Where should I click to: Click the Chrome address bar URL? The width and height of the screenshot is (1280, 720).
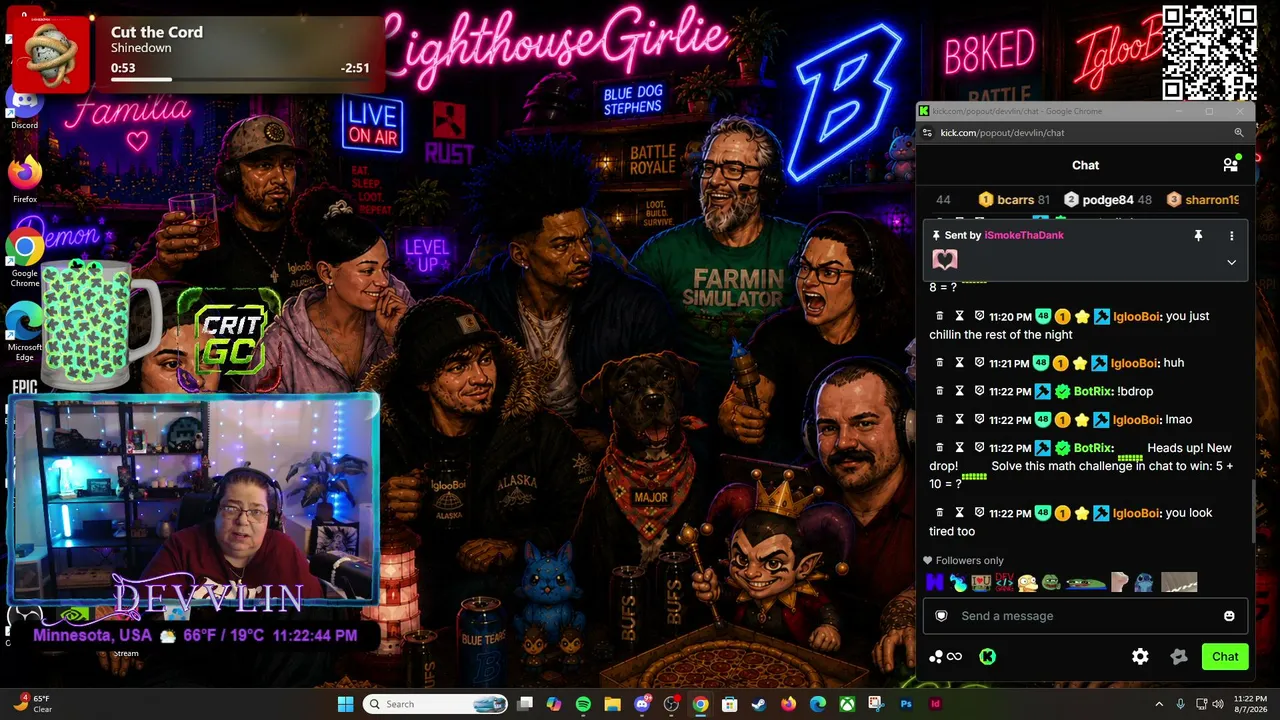tap(1002, 133)
